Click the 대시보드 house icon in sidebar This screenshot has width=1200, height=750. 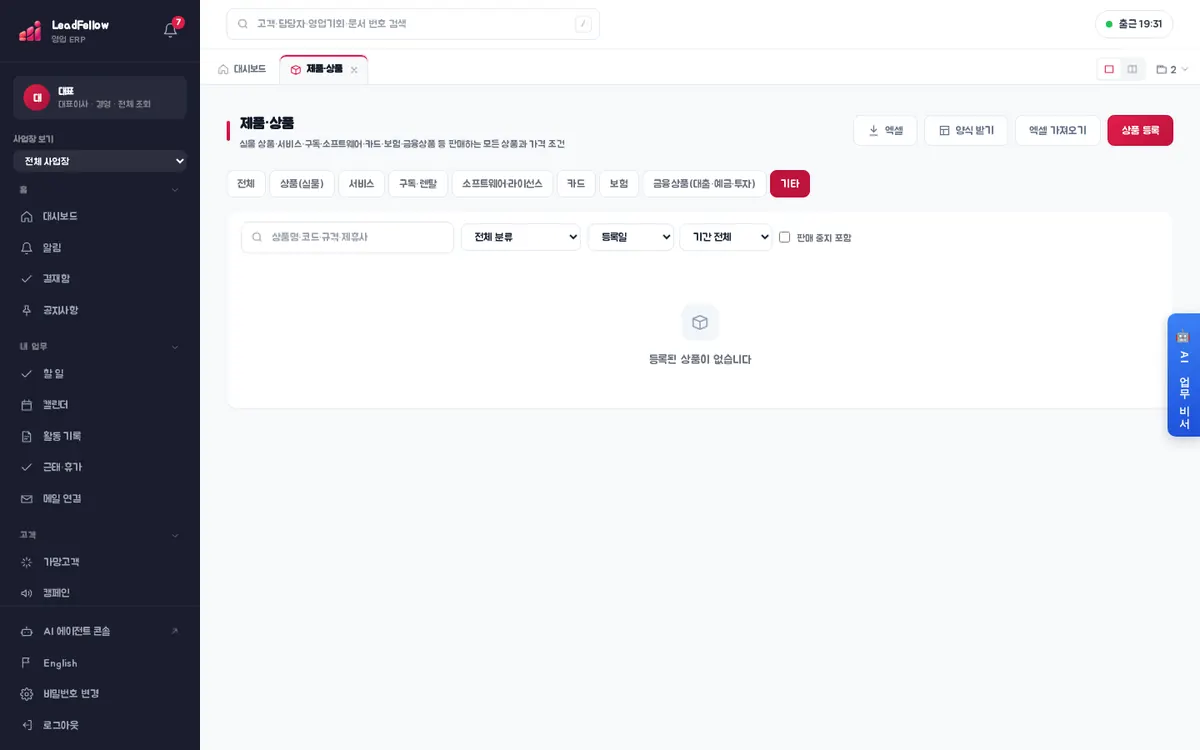(27, 216)
